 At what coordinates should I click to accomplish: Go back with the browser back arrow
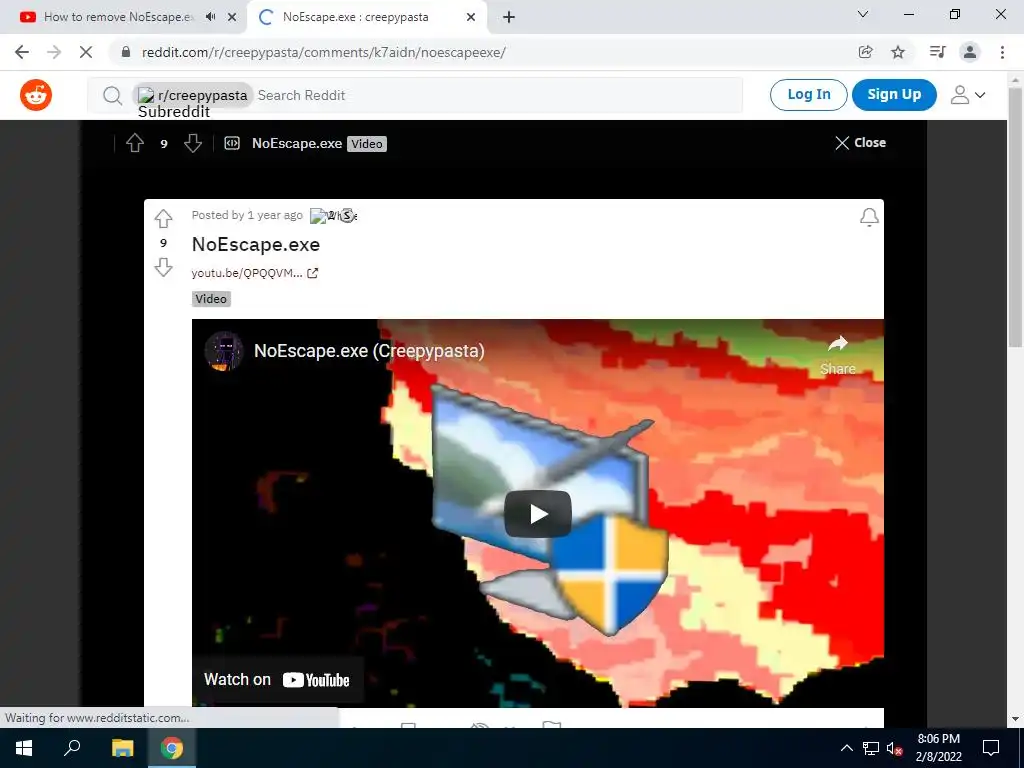tap(22, 52)
